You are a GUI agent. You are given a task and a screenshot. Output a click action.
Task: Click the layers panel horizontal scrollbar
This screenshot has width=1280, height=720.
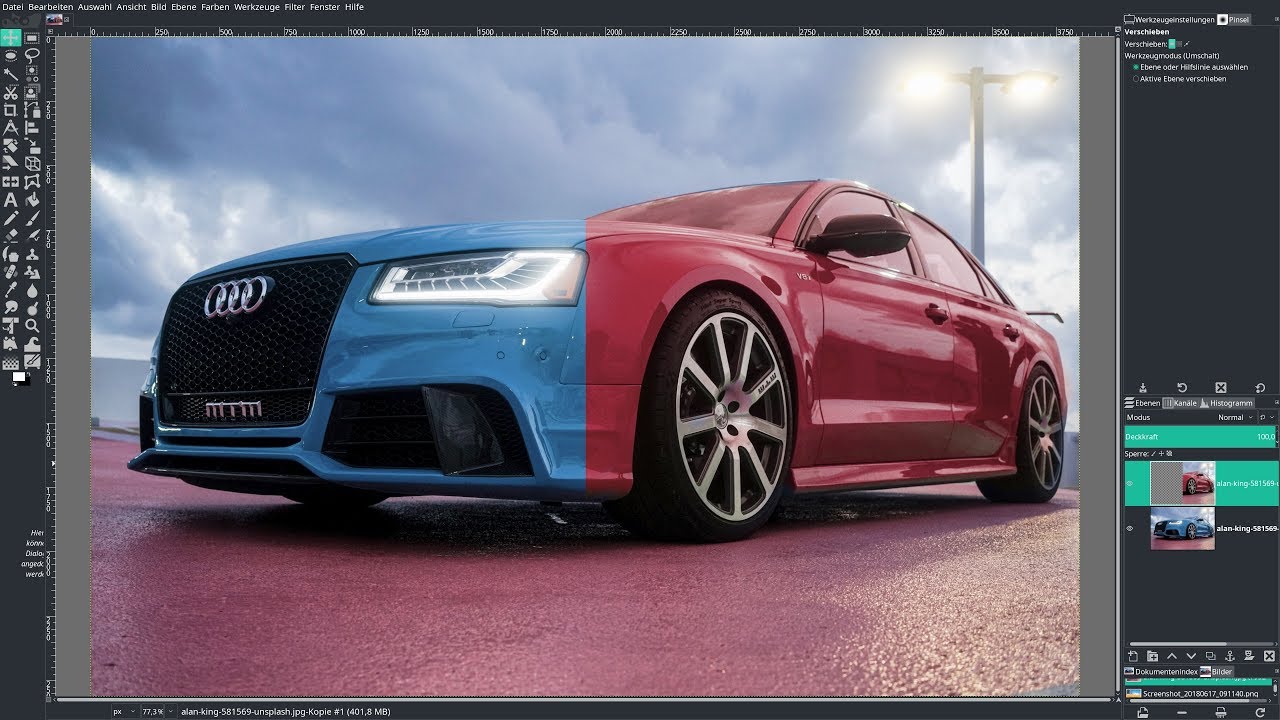click(x=1200, y=644)
